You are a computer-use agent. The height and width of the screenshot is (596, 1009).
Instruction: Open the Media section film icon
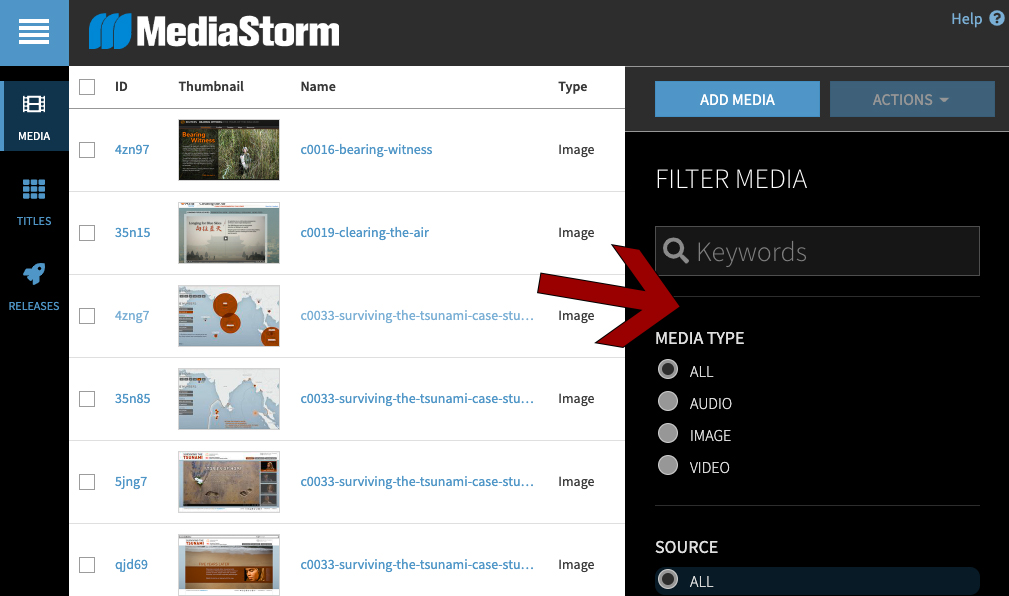click(x=34, y=105)
